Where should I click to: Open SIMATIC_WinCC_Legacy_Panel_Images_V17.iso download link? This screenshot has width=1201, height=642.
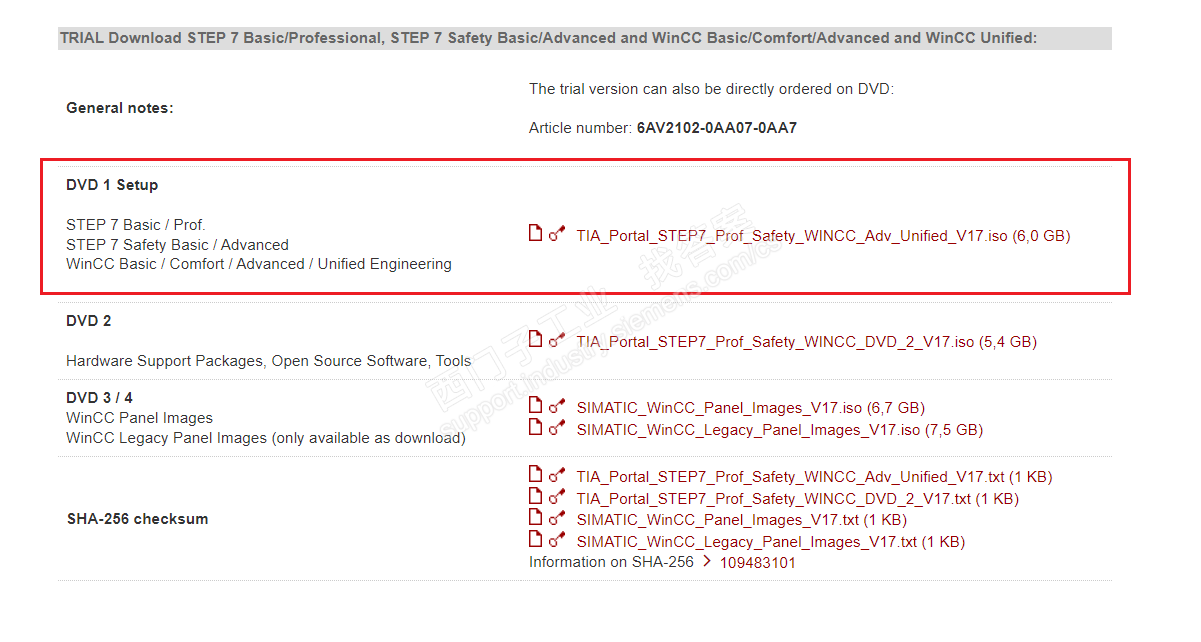(x=779, y=430)
